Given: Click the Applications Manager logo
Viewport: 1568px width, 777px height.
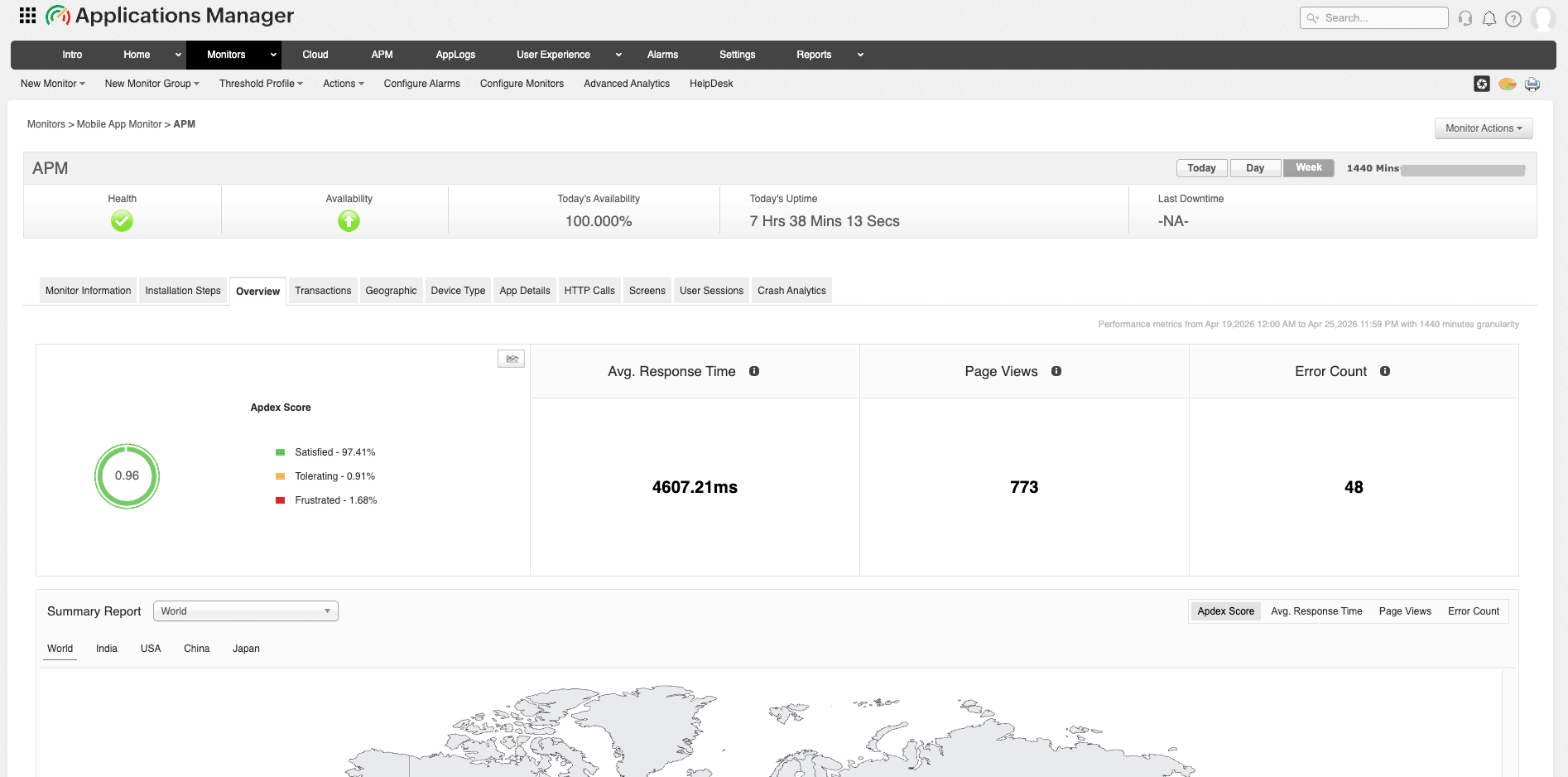Looking at the screenshot, I should click(170, 16).
